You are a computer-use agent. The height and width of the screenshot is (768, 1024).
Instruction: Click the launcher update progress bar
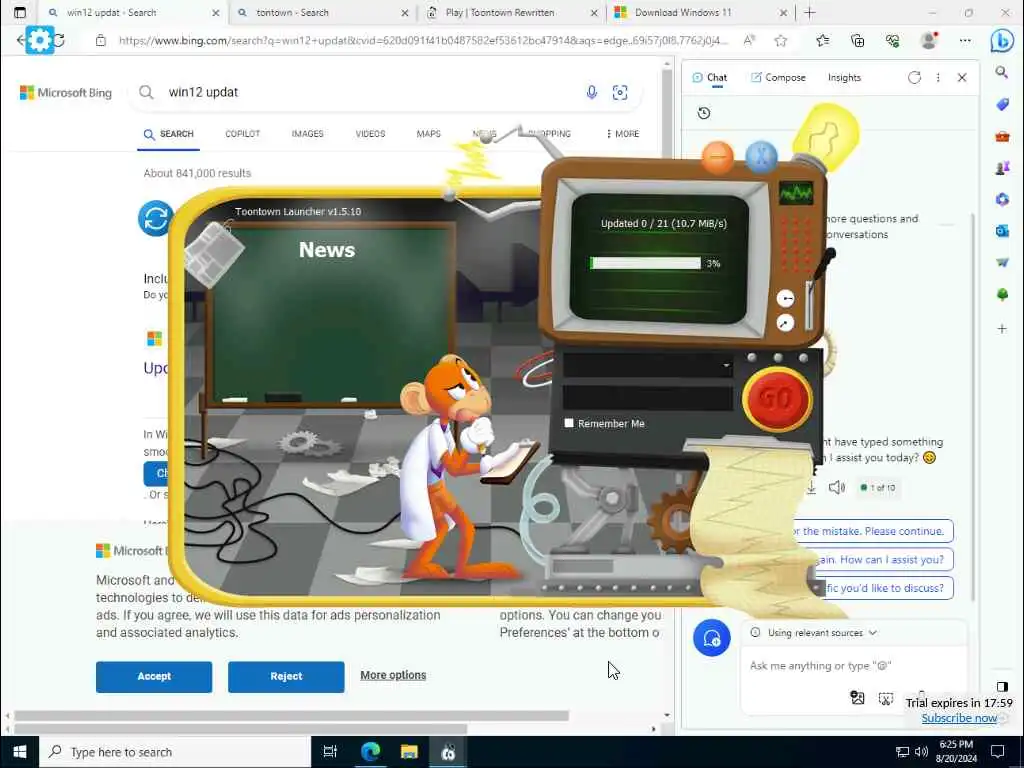click(x=645, y=263)
